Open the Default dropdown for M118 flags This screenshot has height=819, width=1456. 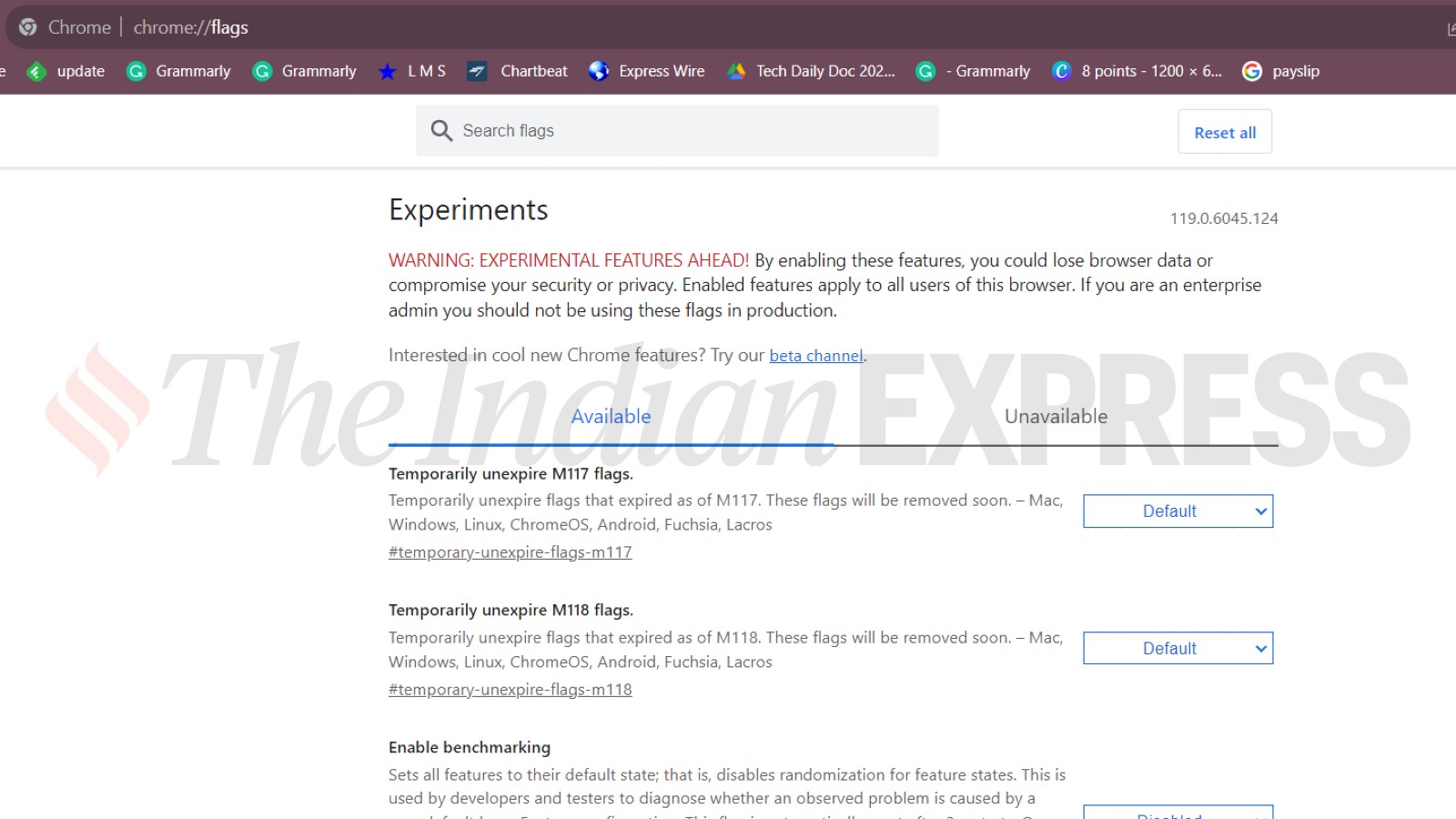tap(1178, 648)
